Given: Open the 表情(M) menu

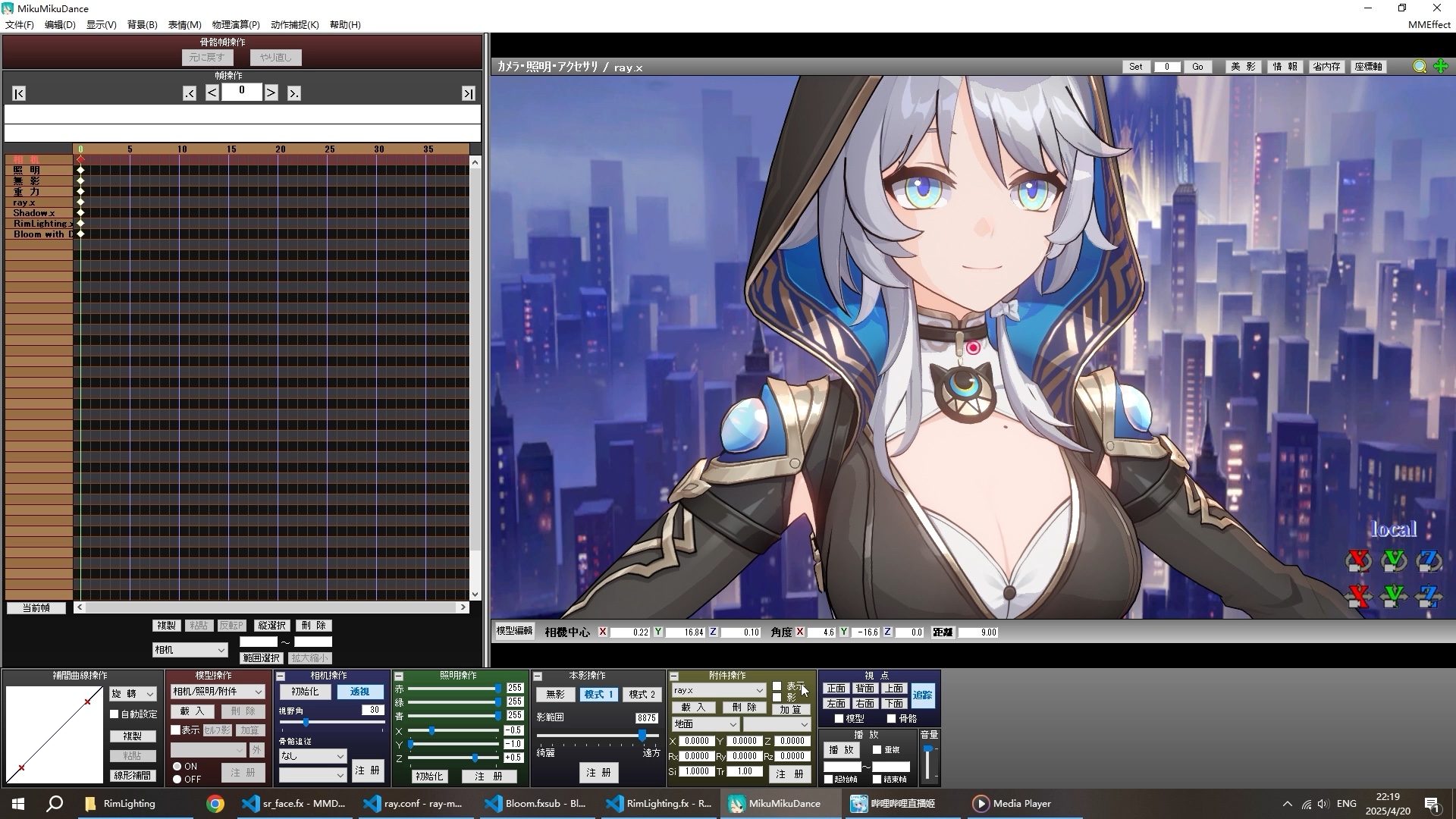Looking at the screenshot, I should click(184, 25).
